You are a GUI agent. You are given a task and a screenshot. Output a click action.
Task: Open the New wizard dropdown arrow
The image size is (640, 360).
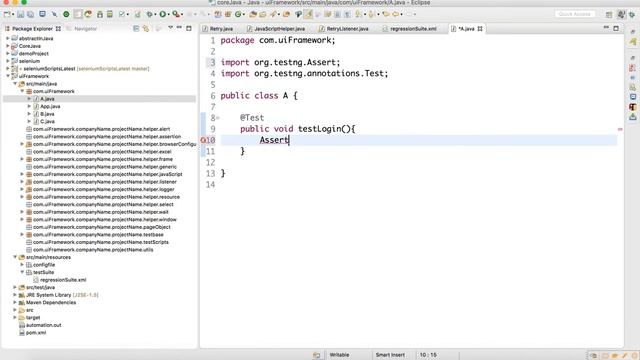point(13,15)
